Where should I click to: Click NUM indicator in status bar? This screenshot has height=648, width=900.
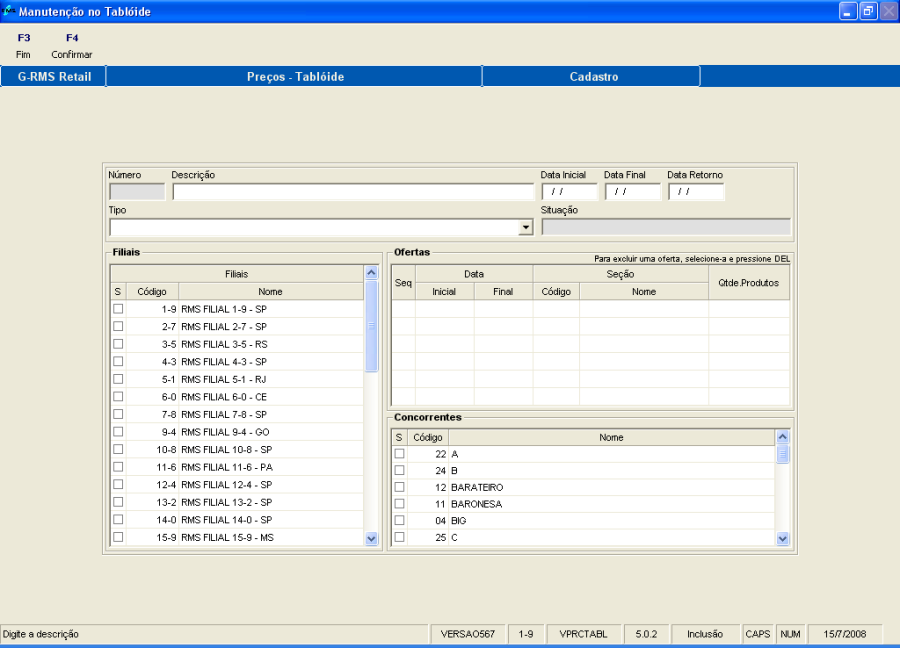point(790,634)
